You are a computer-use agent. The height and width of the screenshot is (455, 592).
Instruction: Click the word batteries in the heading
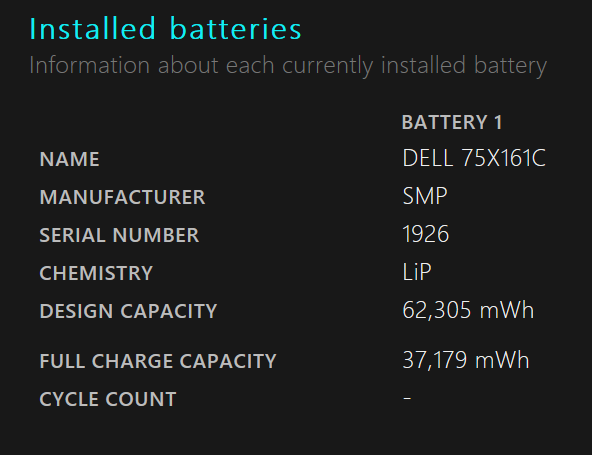235,28
